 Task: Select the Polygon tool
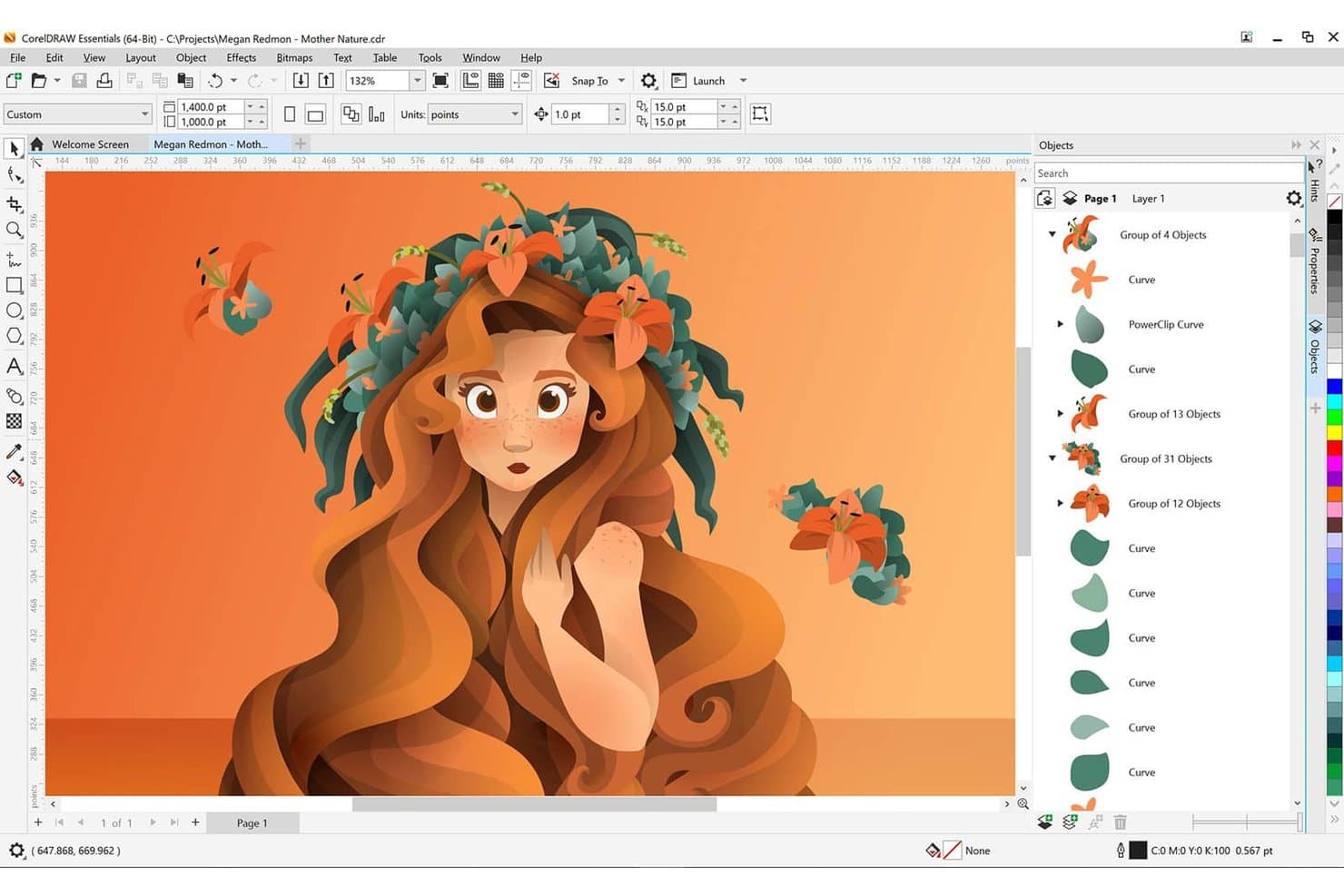coord(14,337)
